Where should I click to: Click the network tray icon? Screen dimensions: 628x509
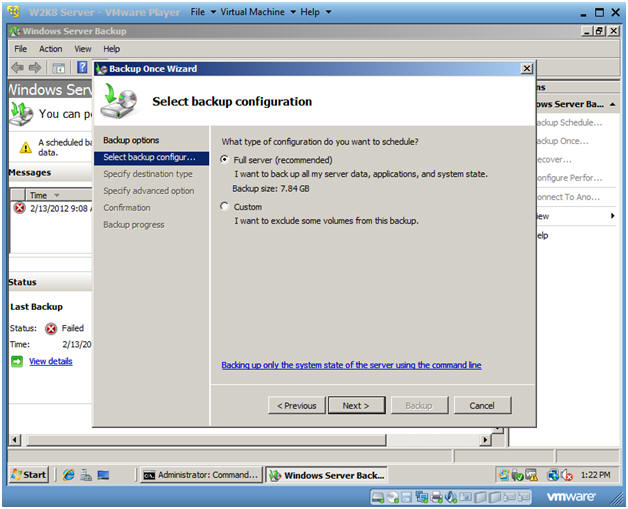553,475
